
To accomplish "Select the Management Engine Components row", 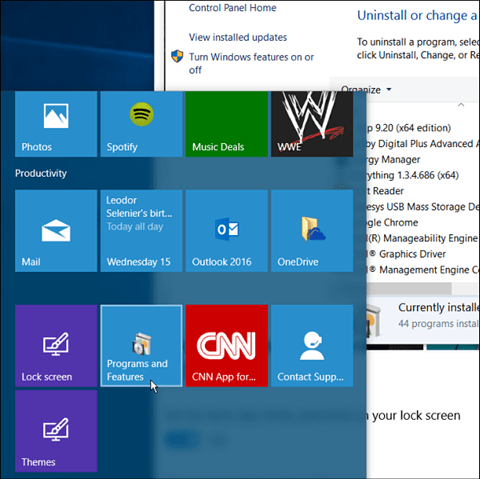I will tap(422, 270).
